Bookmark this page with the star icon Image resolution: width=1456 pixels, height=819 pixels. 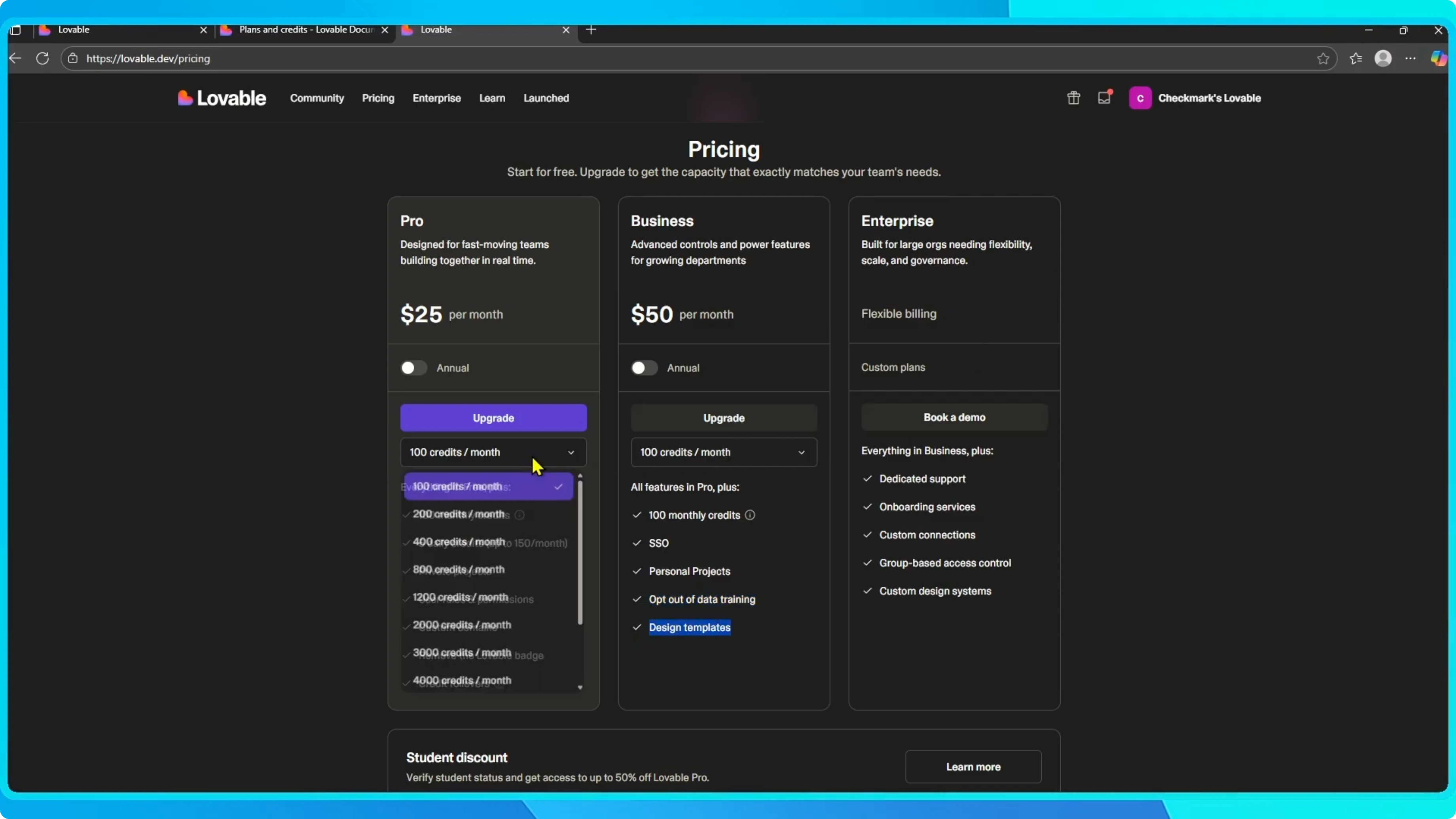[1323, 58]
